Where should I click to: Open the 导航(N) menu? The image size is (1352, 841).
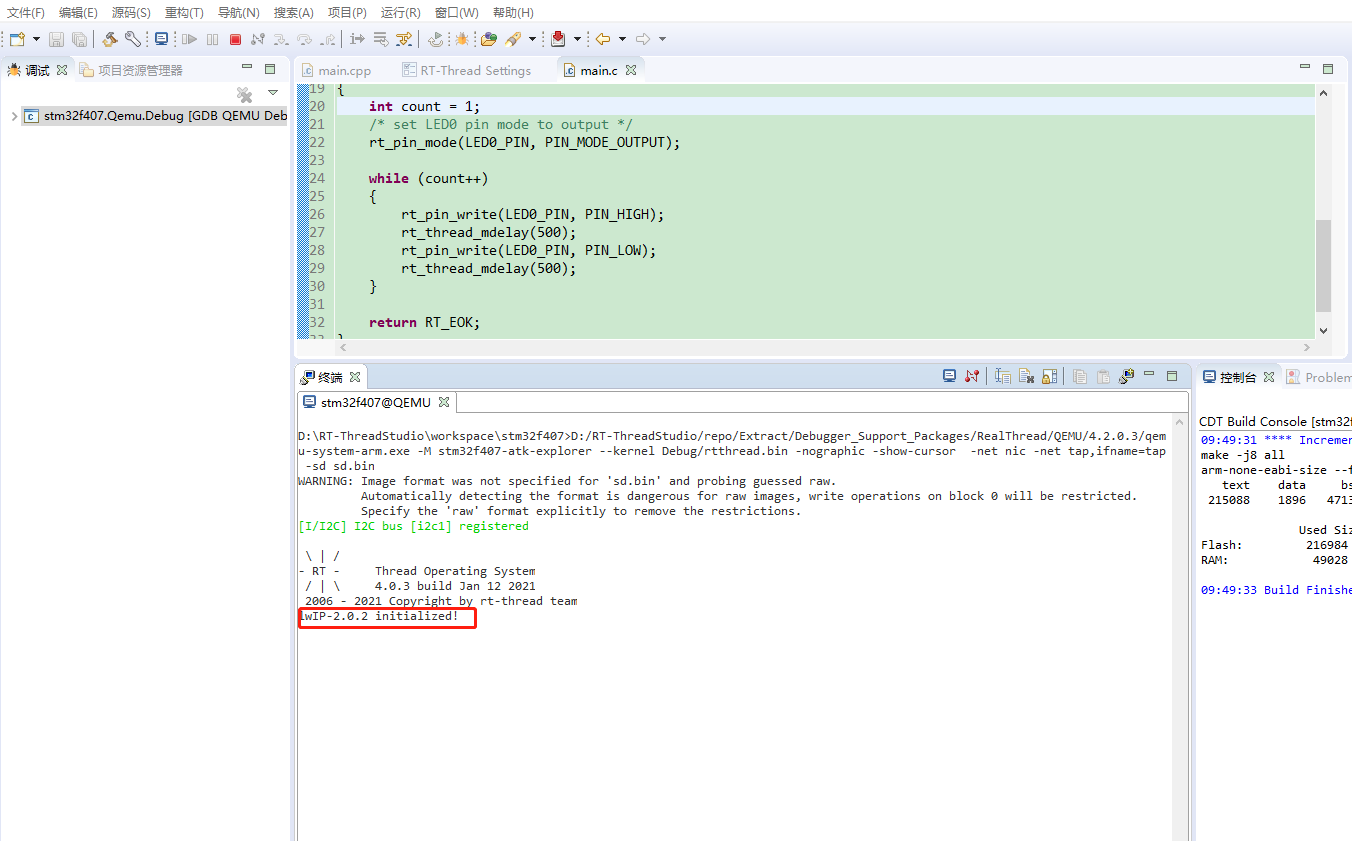coord(239,12)
